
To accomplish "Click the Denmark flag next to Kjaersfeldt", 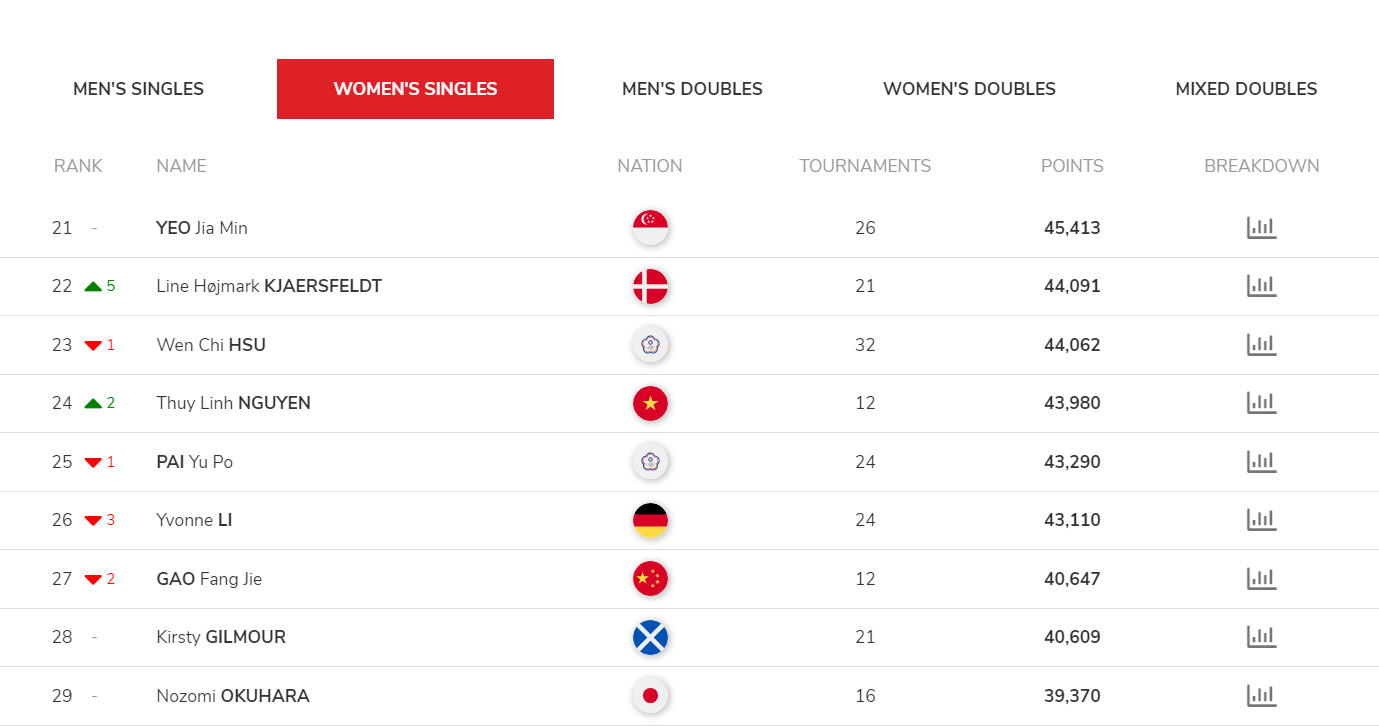I will (x=650, y=286).
